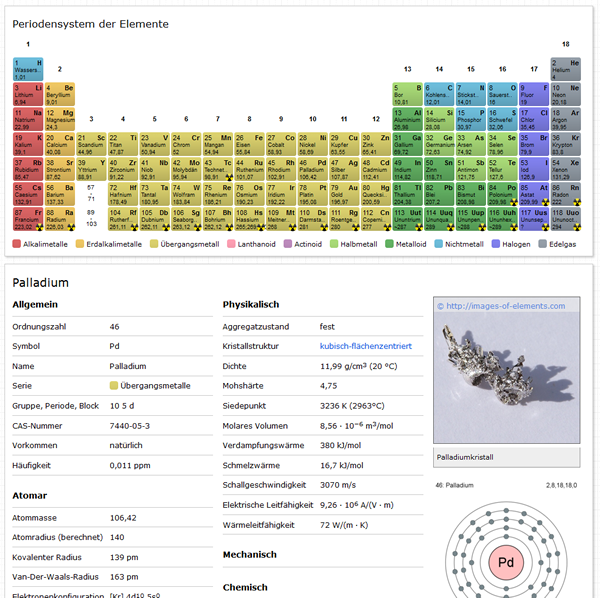Click the Platin (Pt) element tile
This screenshot has width=600, height=598.
pos(313,194)
